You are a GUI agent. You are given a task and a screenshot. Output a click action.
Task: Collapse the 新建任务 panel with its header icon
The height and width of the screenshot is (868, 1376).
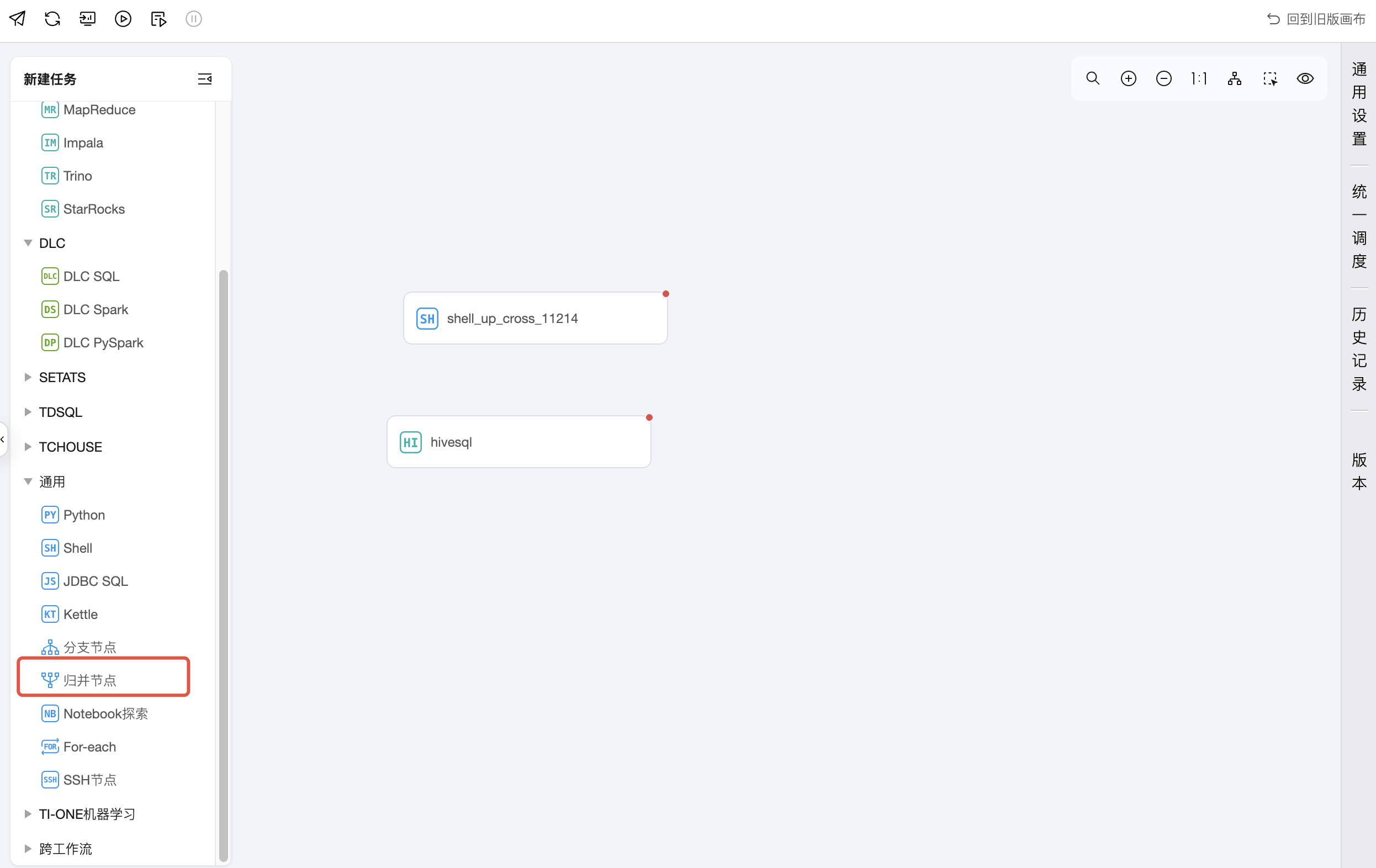pyautogui.click(x=204, y=79)
